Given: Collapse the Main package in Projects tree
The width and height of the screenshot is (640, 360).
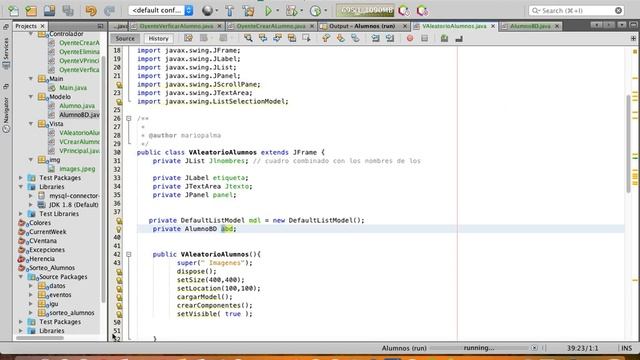Looking at the screenshot, I should click(x=31, y=78).
